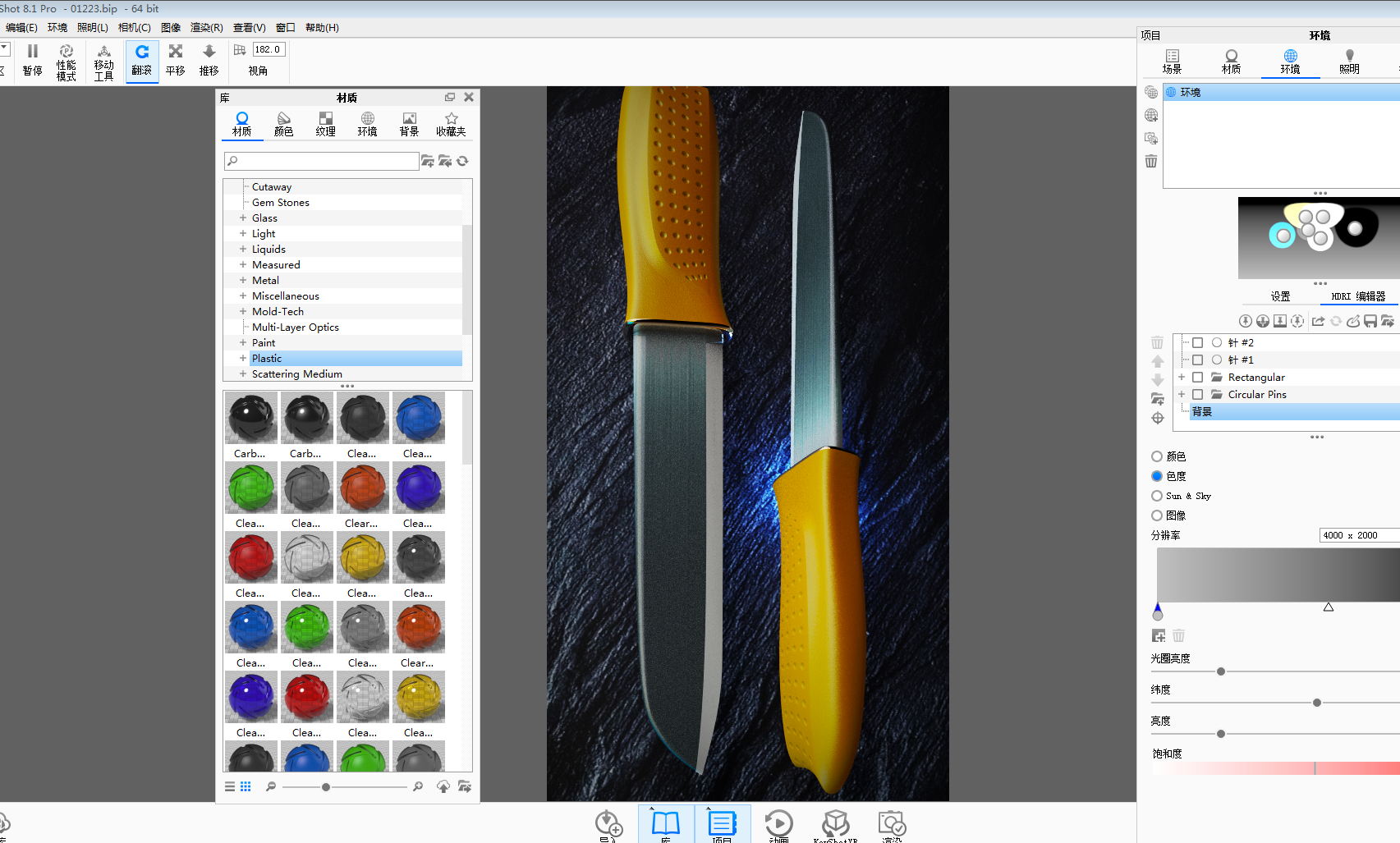The width and height of the screenshot is (1400, 843).
Task: Open the 渲染 render icon at bottom
Action: click(891, 825)
